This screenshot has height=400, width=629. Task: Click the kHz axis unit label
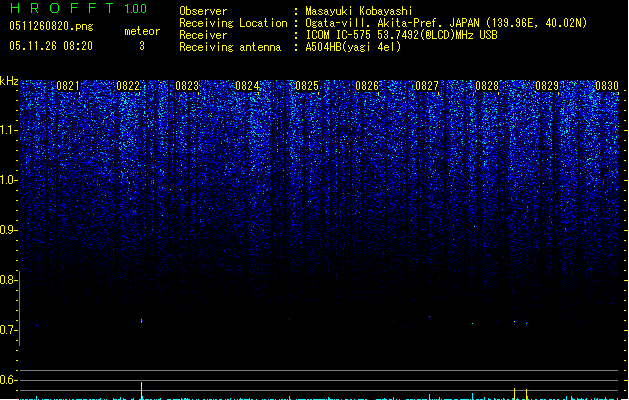point(9,81)
